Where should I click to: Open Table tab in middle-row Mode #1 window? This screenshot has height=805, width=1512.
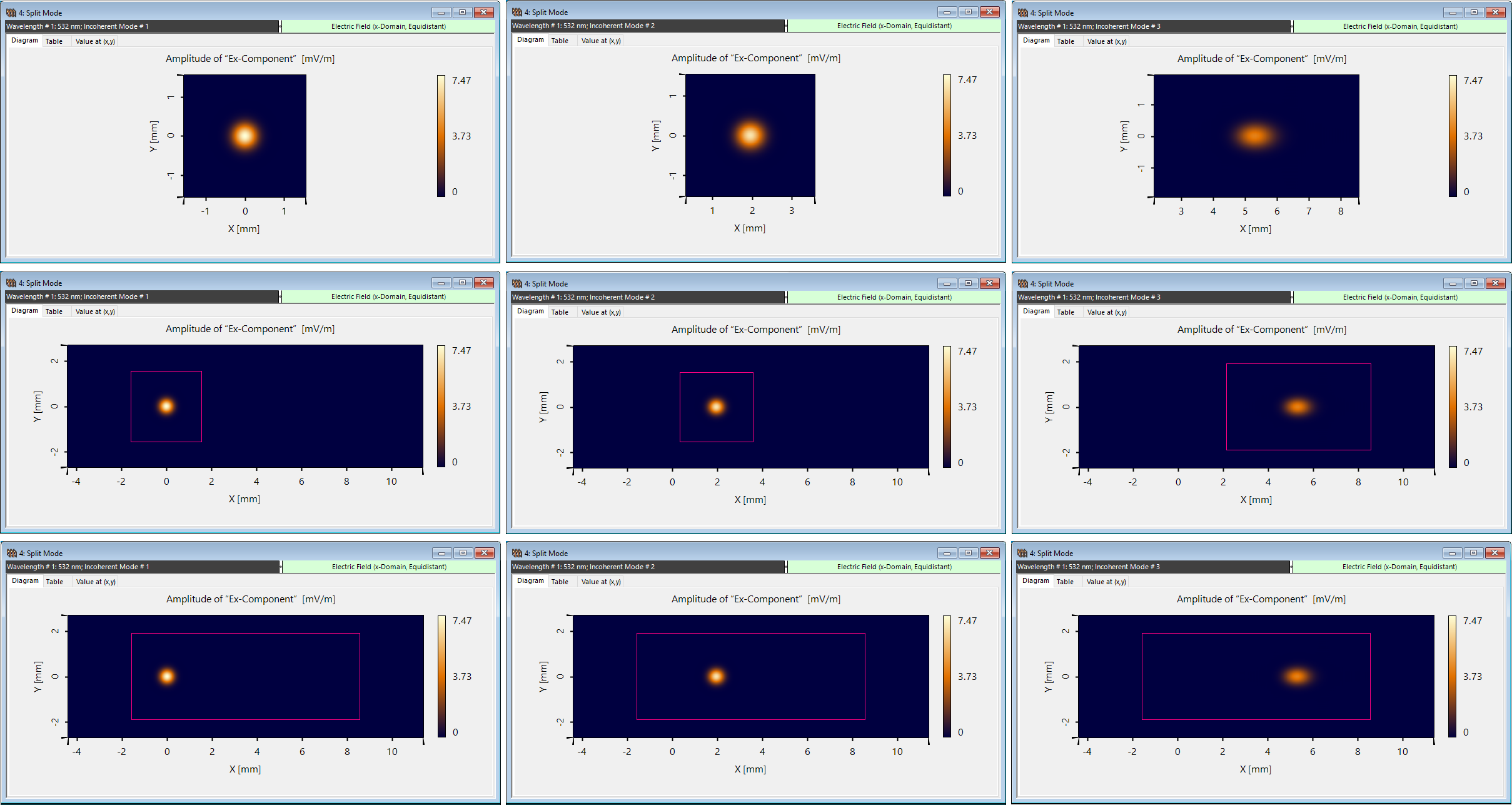tap(54, 311)
